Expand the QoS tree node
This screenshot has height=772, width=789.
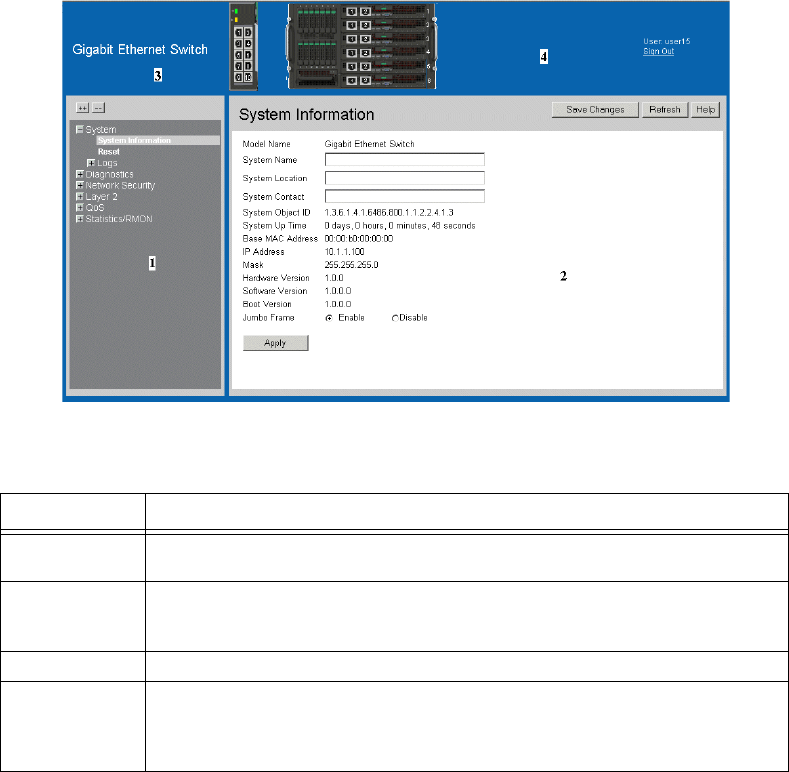(79, 208)
